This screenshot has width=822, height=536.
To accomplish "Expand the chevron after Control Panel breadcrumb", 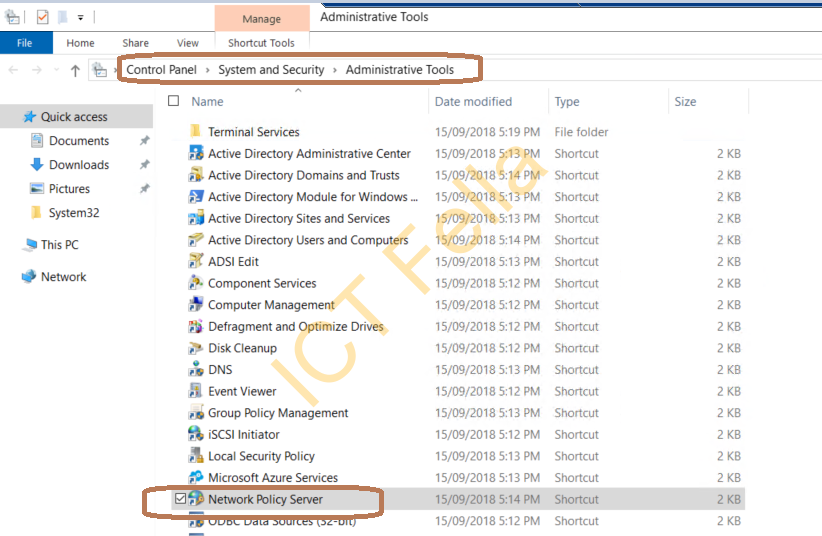I will coord(208,70).
